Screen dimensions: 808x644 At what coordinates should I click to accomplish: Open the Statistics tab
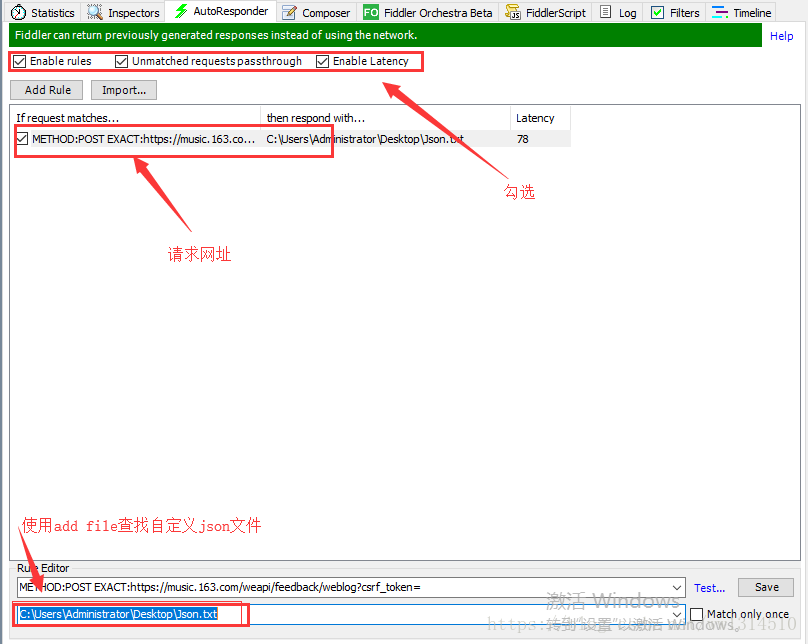tap(42, 12)
